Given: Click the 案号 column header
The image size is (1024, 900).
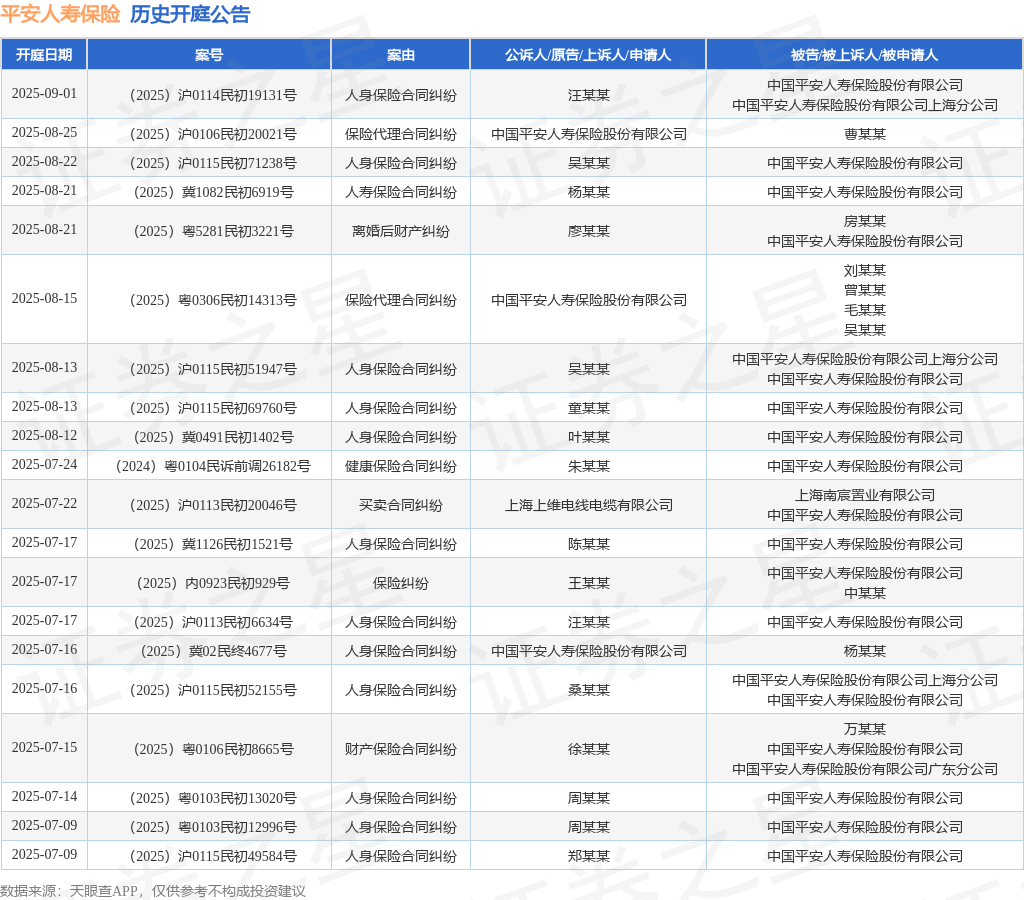Looking at the screenshot, I should pos(209,55).
